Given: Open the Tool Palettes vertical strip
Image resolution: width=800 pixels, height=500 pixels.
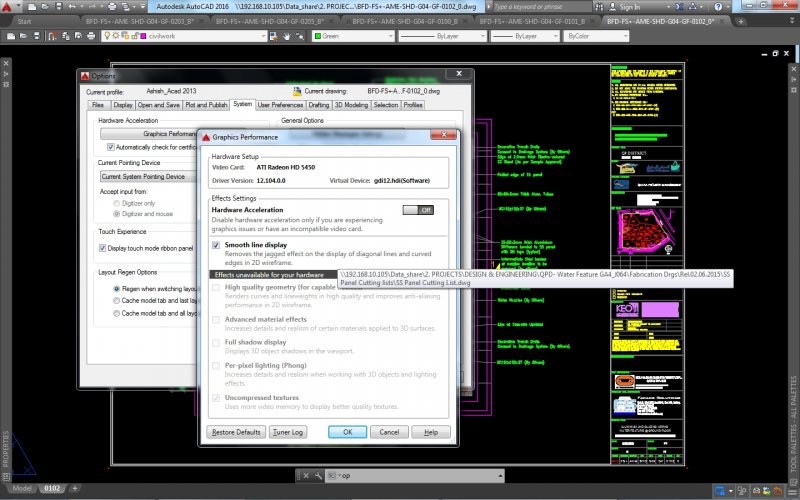Looking at the screenshot, I should click(793, 424).
